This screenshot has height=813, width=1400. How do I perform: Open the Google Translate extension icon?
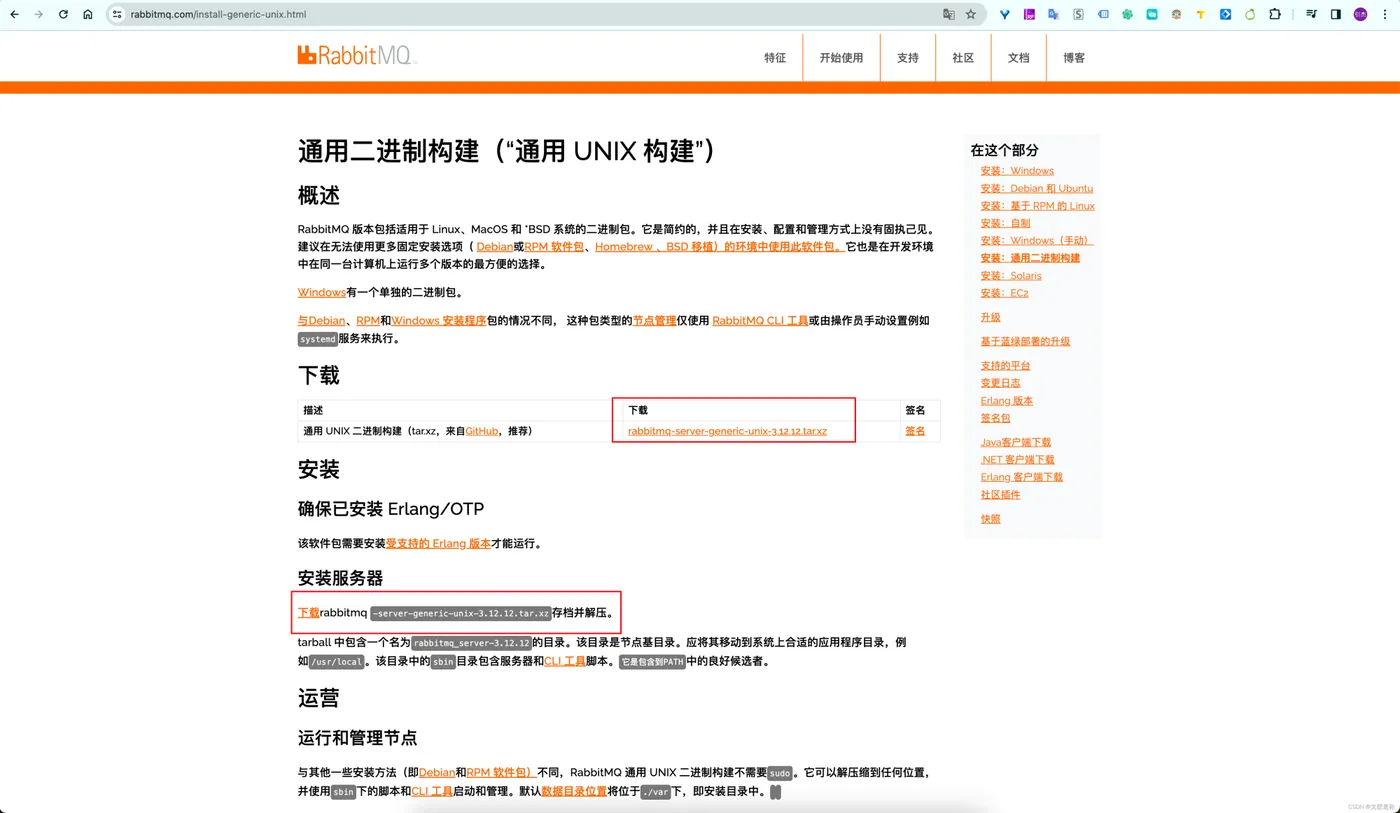tap(1053, 14)
